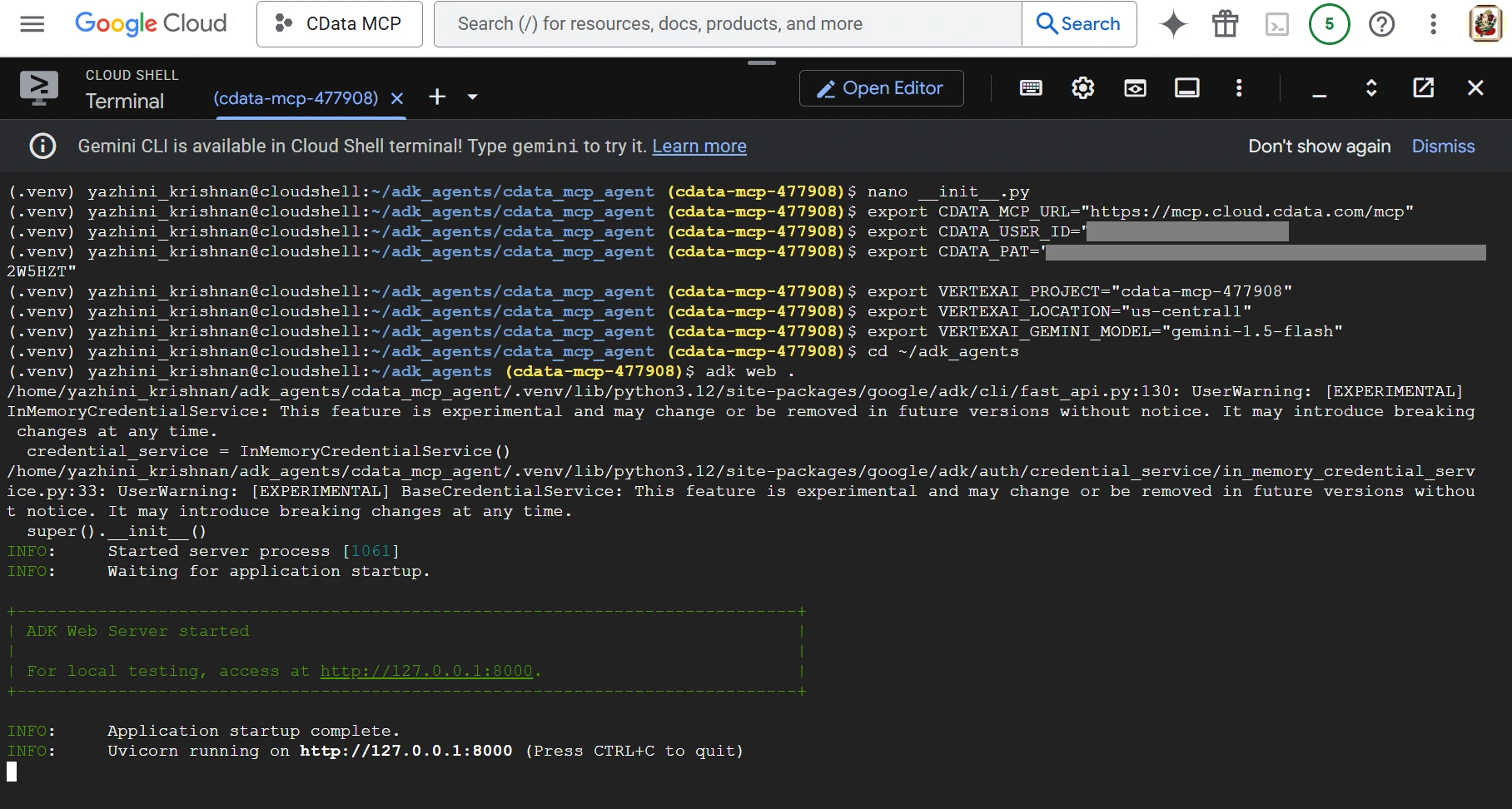This screenshot has height=809, width=1512.
Task: Click the free trial gift icon
Action: click(x=1225, y=24)
